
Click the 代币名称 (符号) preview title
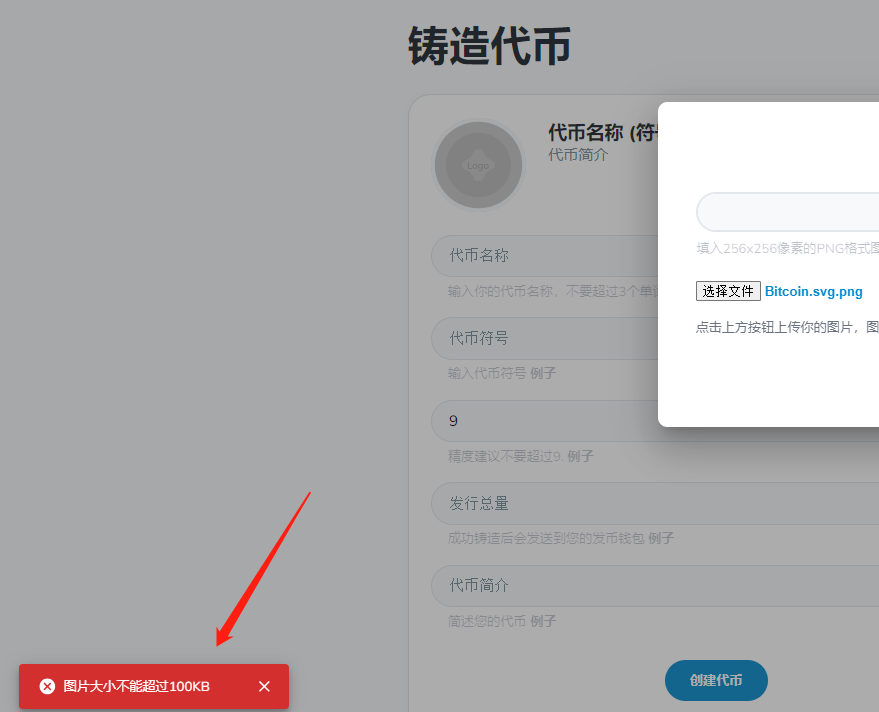(602, 133)
